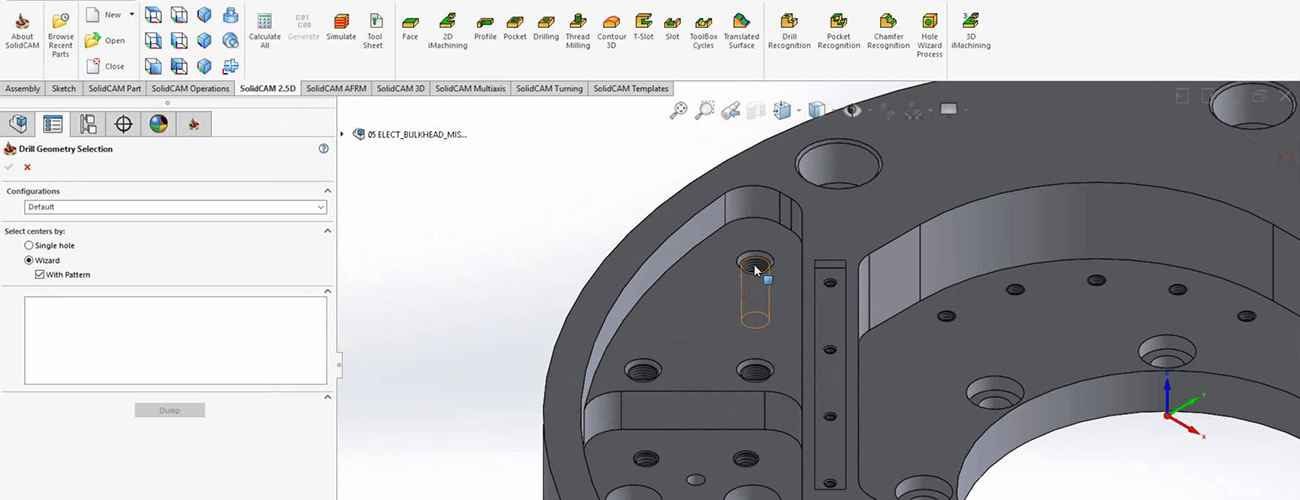Add a T-Slot operation

[x=644, y=27]
